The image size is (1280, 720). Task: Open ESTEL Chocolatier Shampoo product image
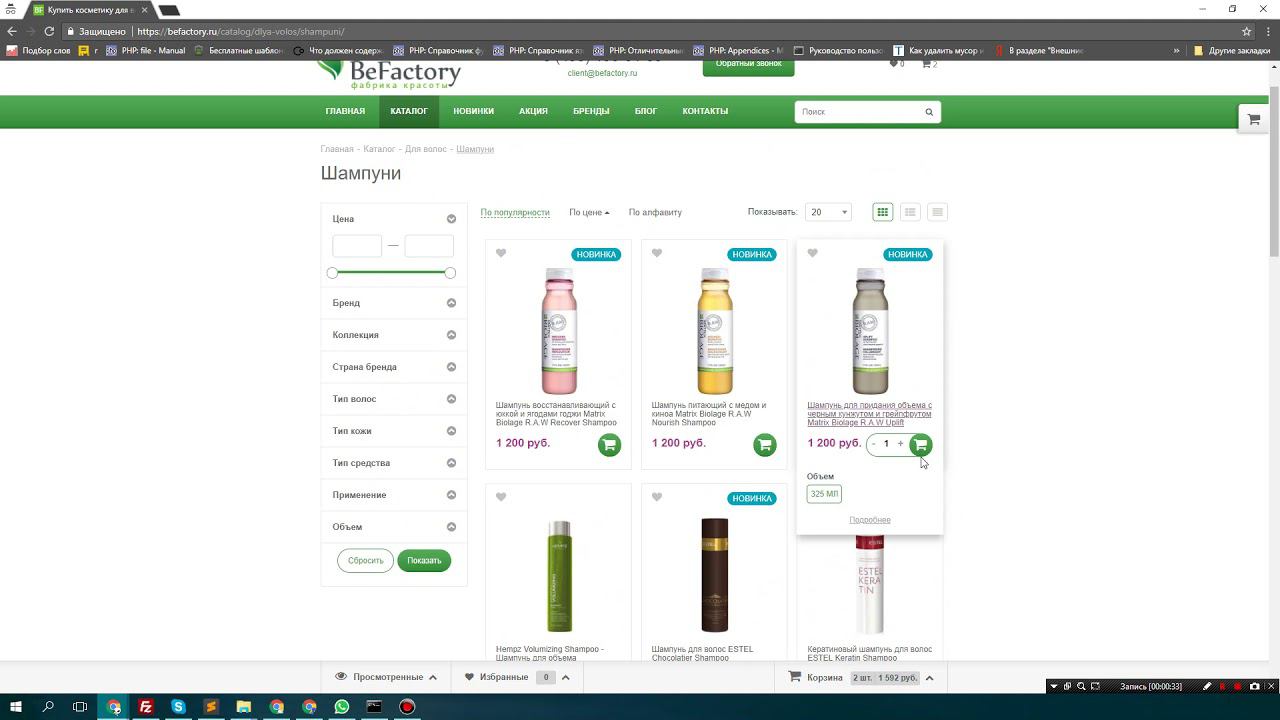(x=714, y=574)
